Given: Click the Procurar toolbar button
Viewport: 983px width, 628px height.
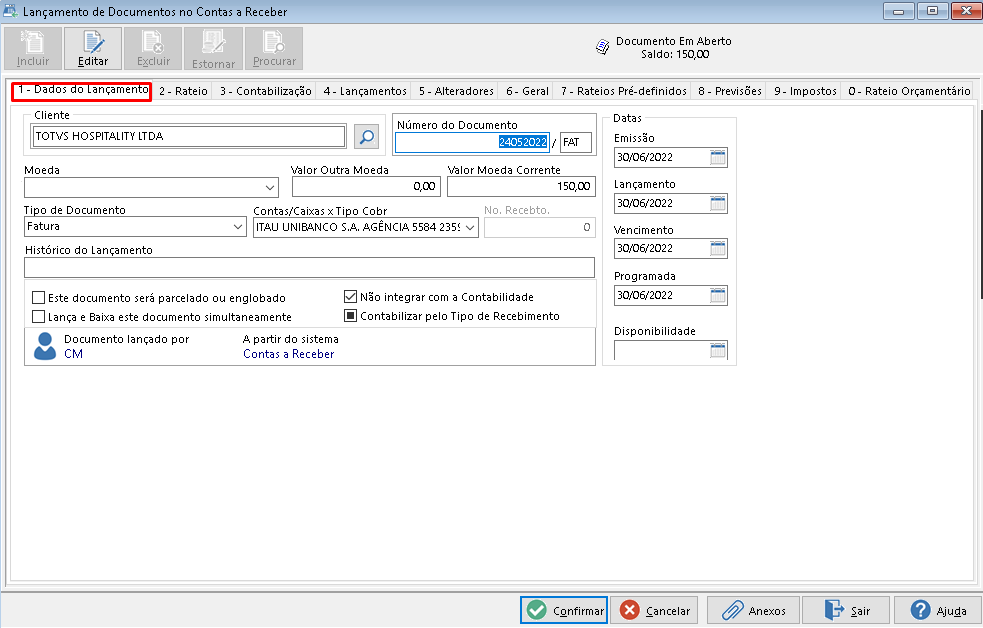Looking at the screenshot, I should [x=274, y=48].
